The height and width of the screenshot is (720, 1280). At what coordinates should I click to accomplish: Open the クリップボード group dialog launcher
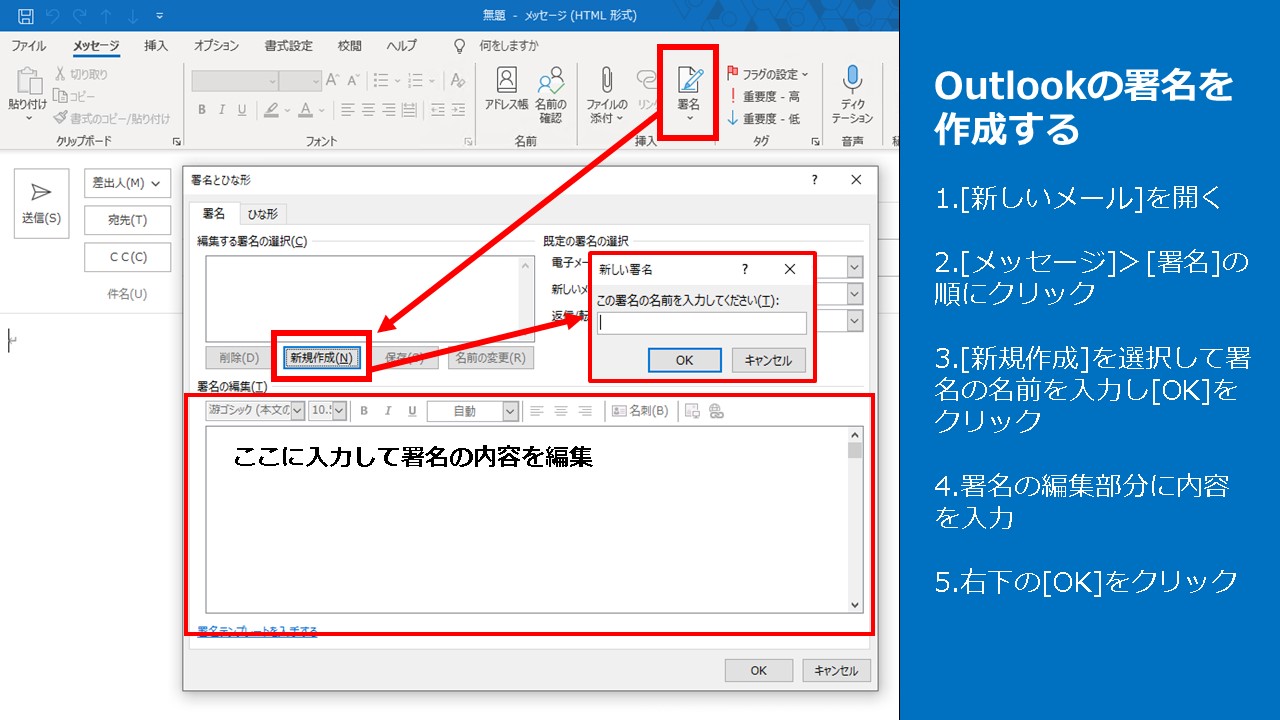point(177,142)
